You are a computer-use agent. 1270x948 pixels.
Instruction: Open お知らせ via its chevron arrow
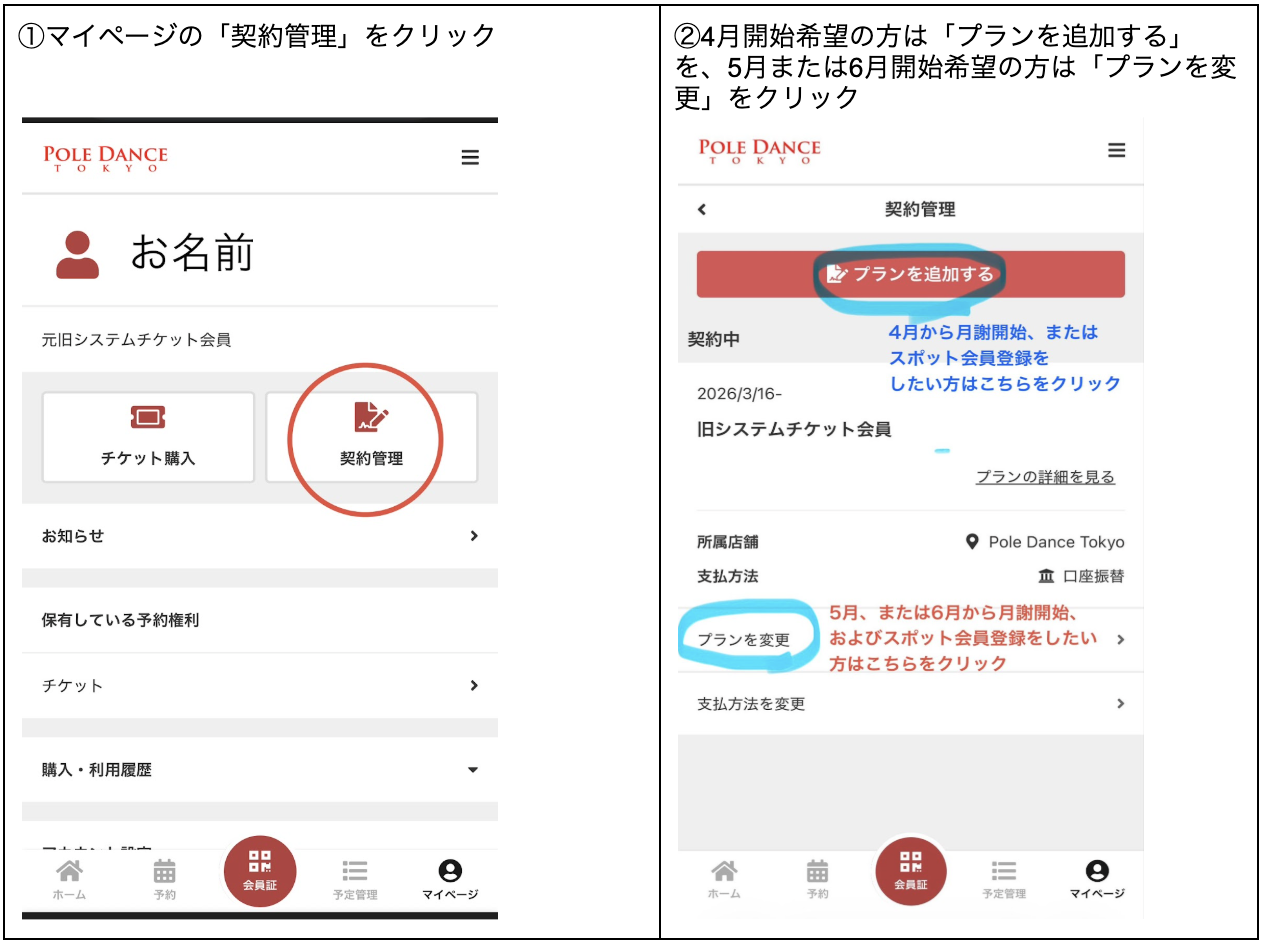(473, 536)
